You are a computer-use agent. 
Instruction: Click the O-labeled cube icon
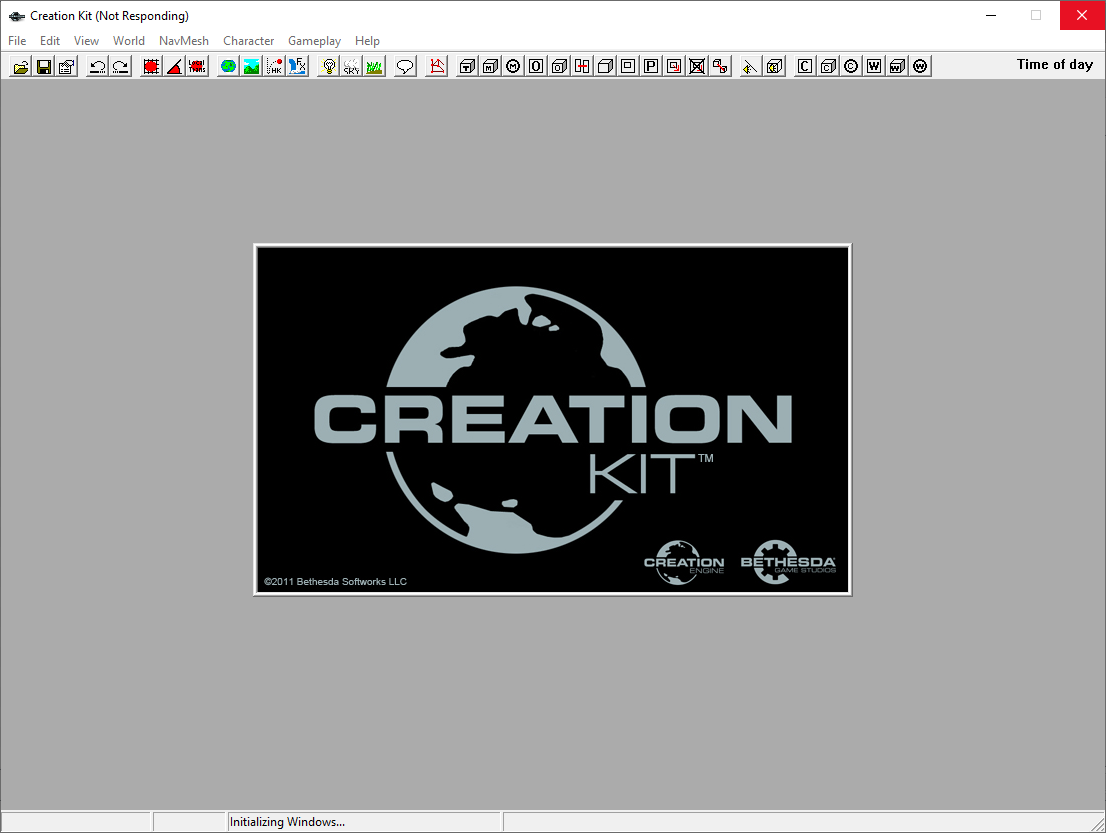559,66
